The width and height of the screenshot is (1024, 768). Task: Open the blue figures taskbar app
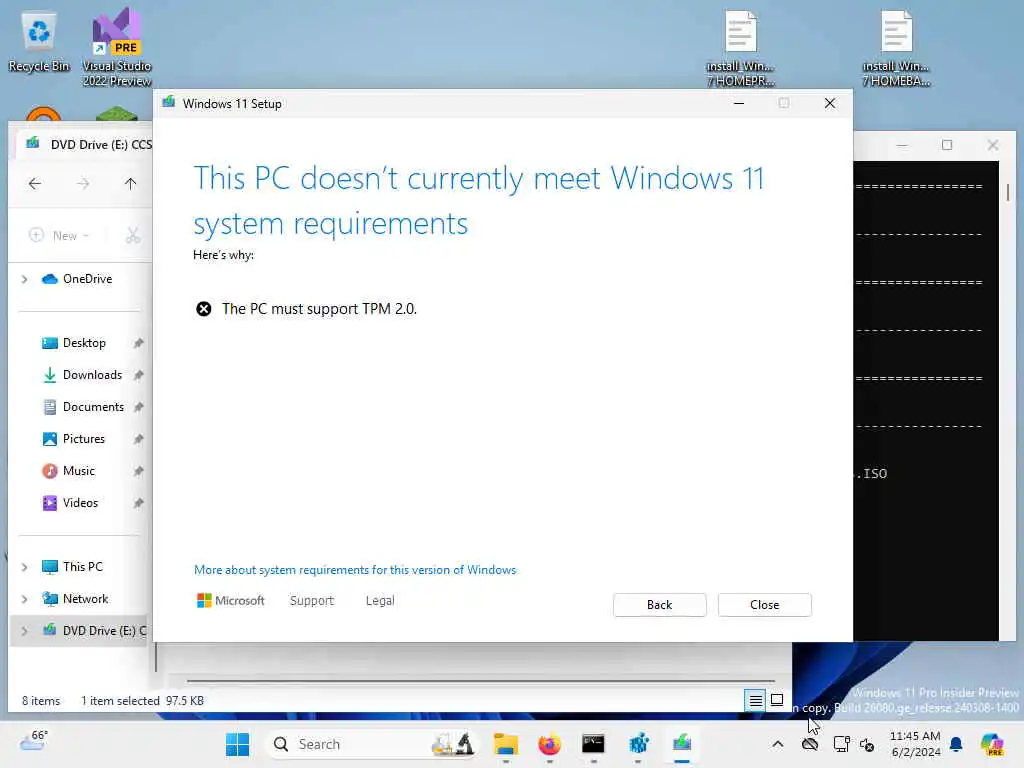click(638, 744)
